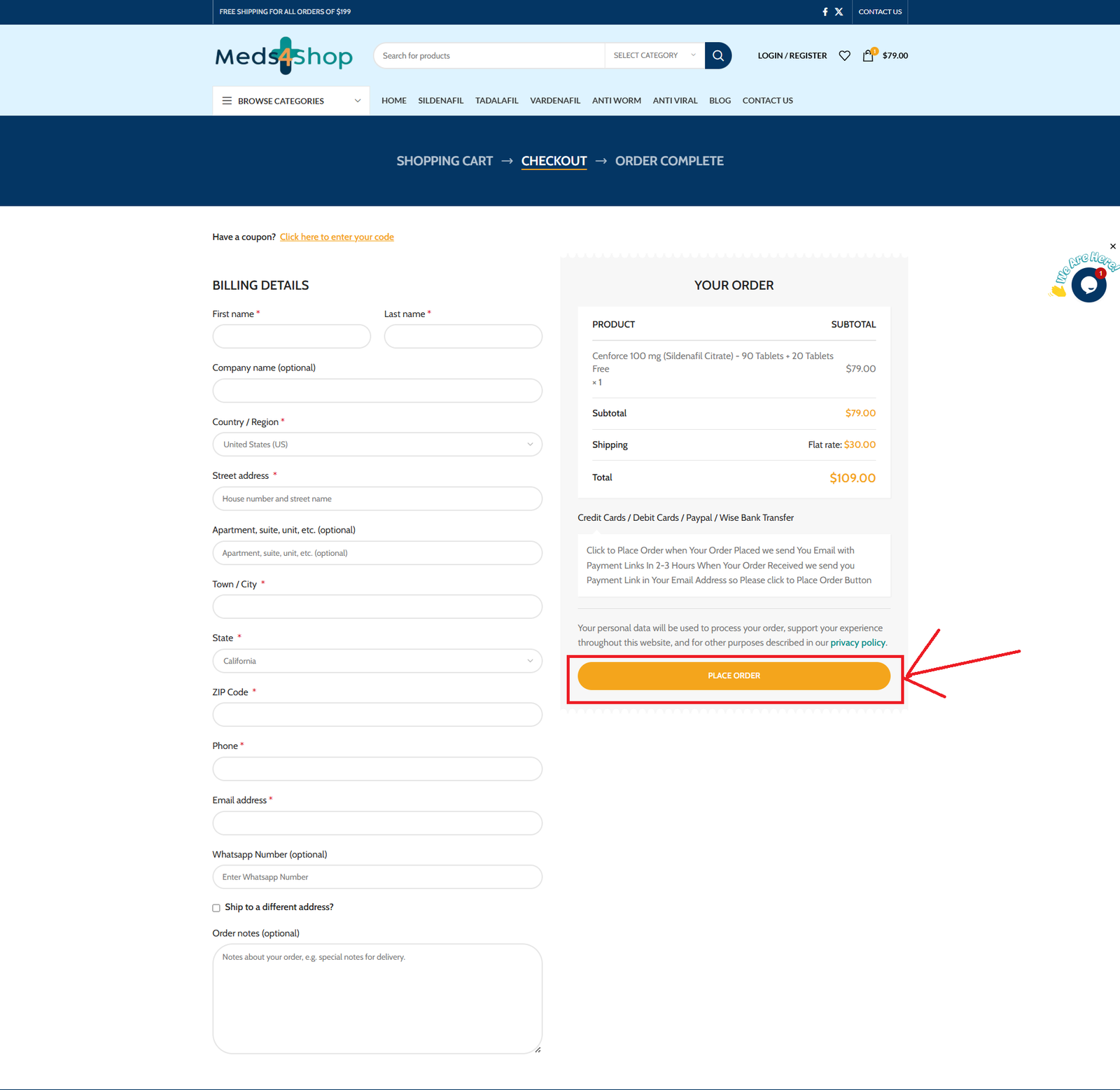Screen dimensions: 1120x1090
Task: Click the search magnifier button
Action: [718, 56]
